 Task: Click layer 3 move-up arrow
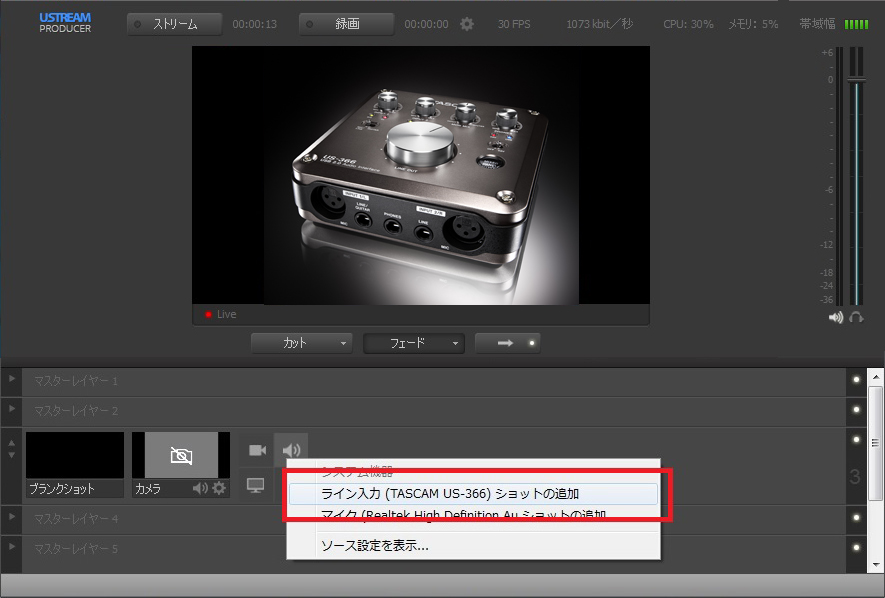(x=12, y=443)
